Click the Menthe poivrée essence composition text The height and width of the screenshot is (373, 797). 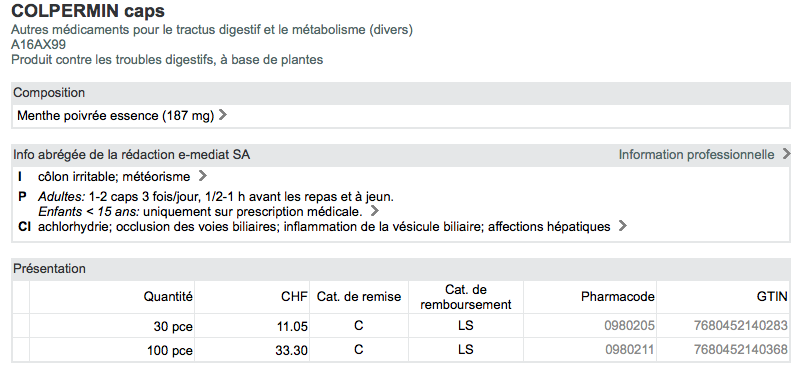pos(115,116)
